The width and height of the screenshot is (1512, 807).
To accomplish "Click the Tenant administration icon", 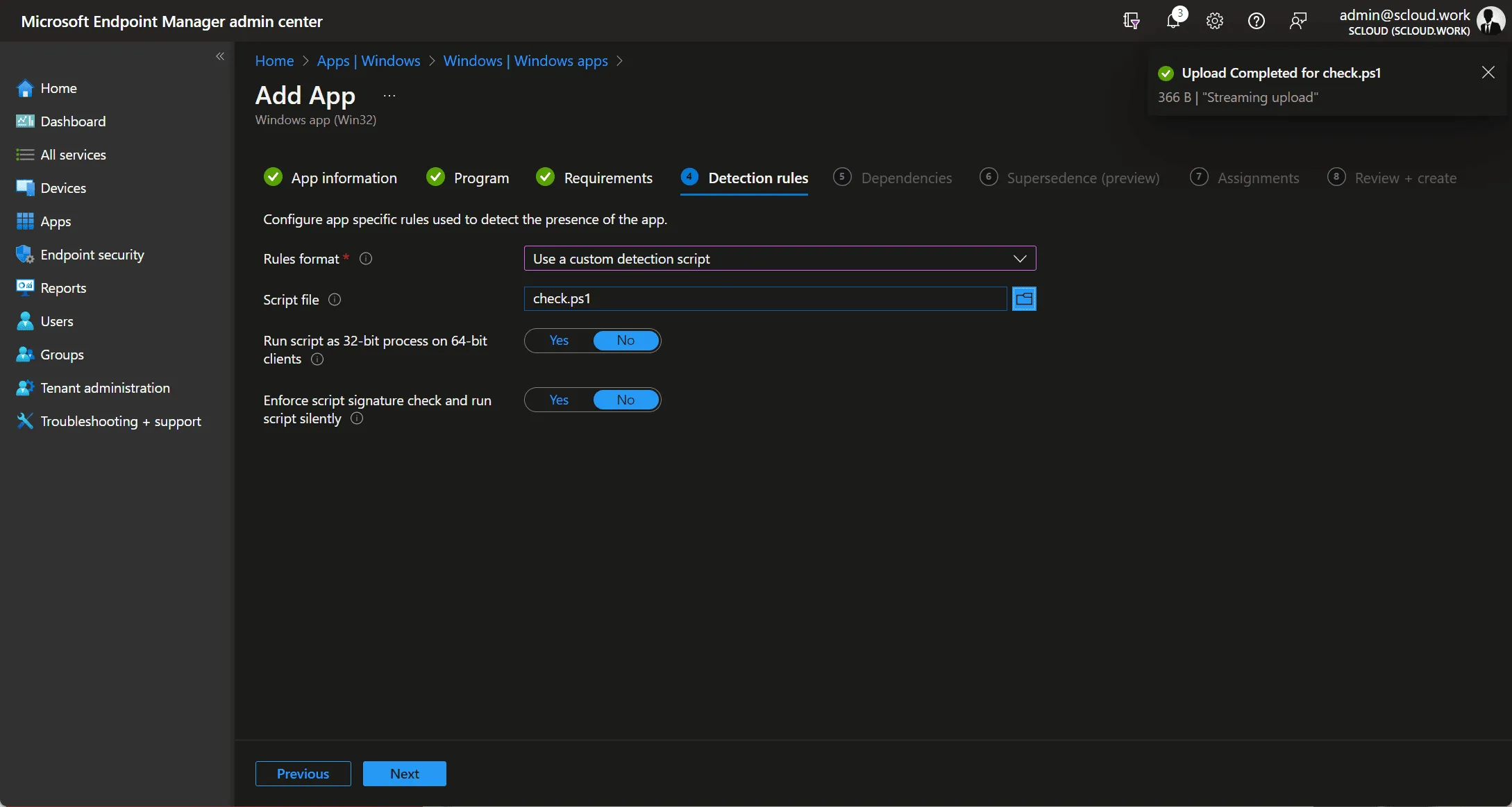I will coord(25,388).
